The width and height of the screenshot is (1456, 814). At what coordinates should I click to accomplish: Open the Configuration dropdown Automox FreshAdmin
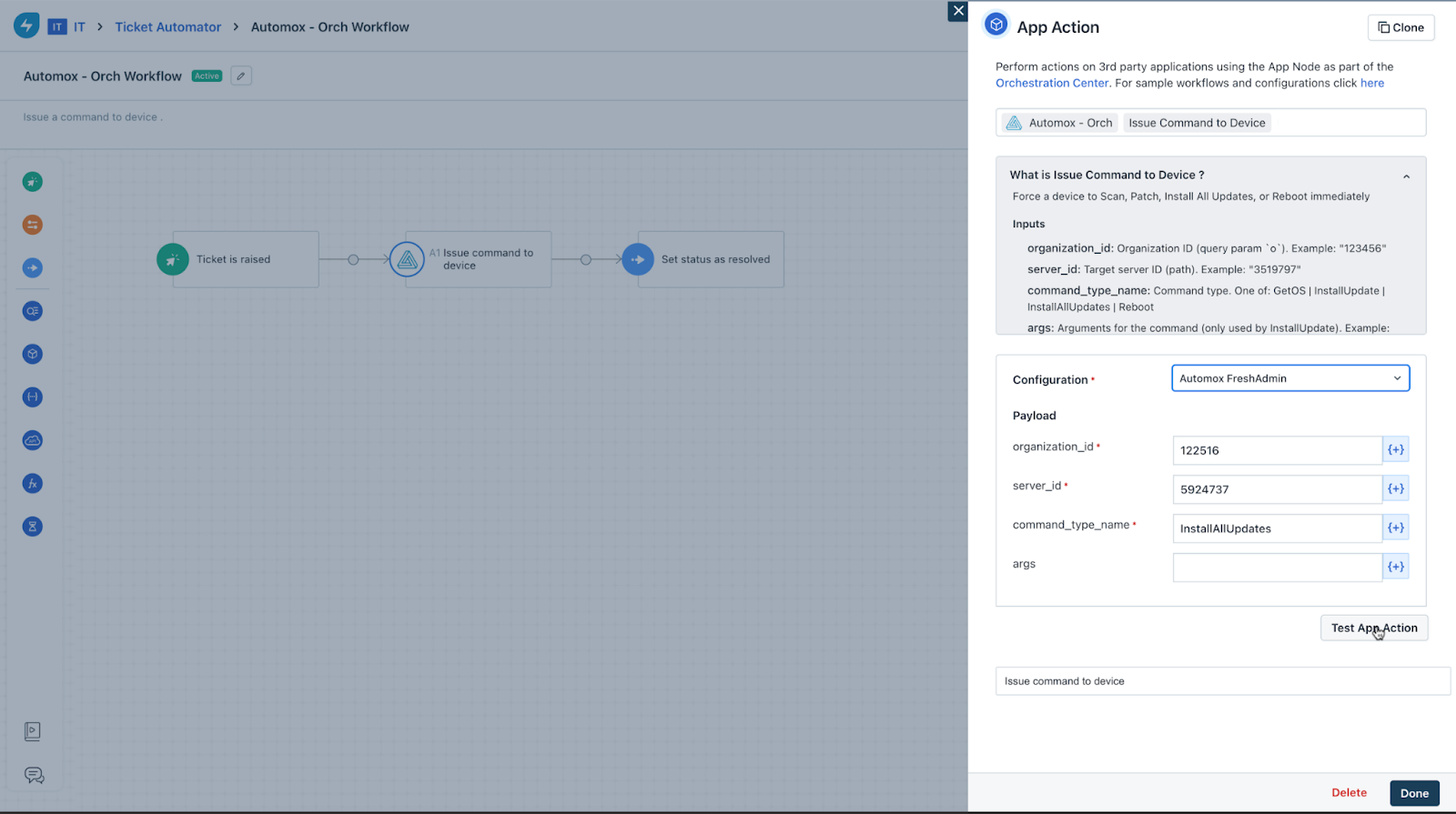(1290, 378)
